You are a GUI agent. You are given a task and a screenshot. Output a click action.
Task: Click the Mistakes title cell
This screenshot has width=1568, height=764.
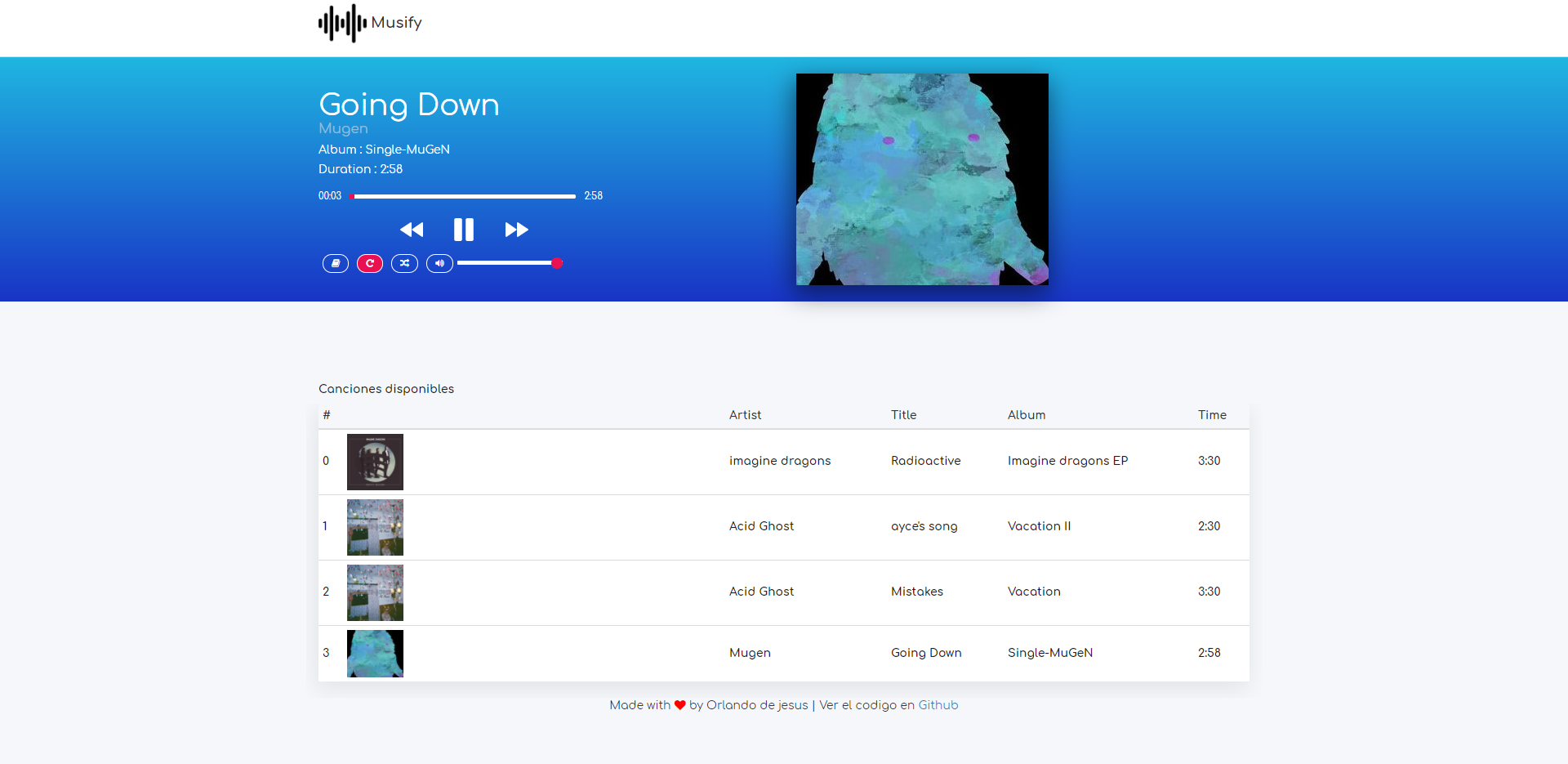[x=917, y=592]
